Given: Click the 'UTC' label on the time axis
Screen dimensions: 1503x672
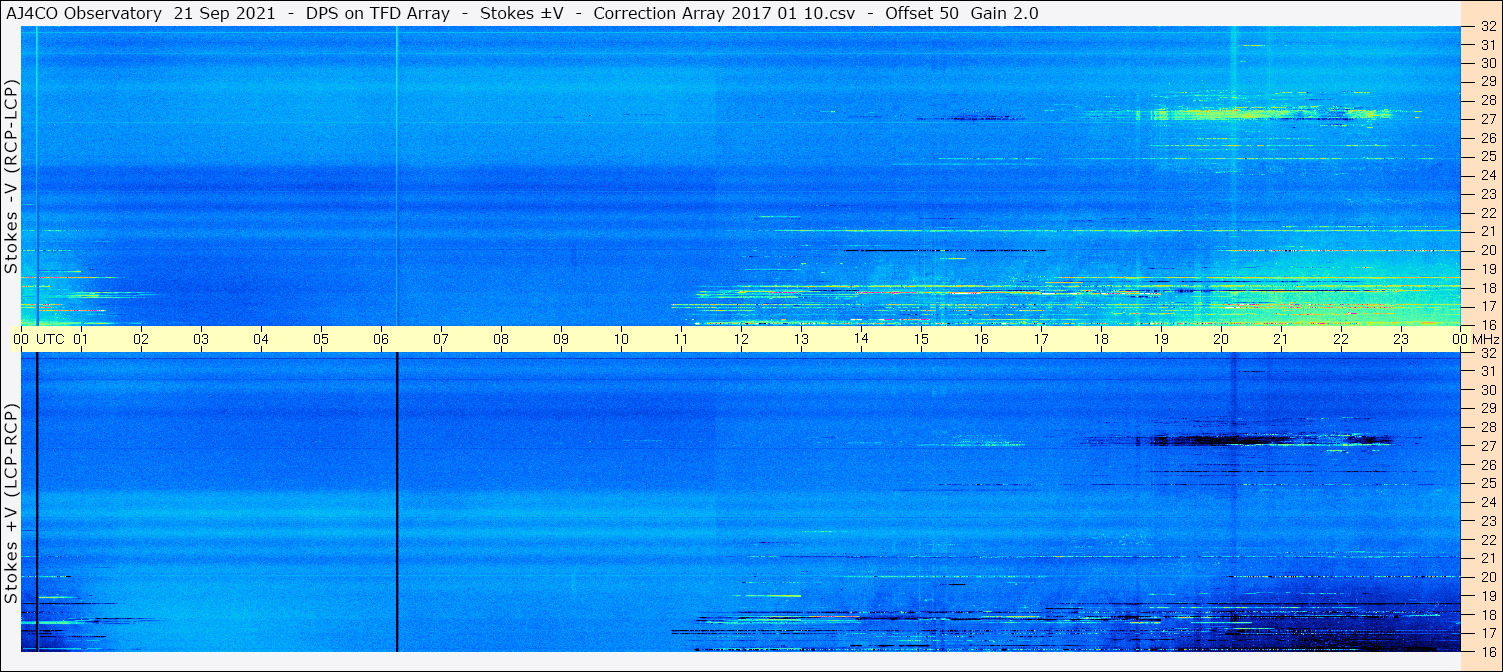Looking at the screenshot, I should 50,339.
